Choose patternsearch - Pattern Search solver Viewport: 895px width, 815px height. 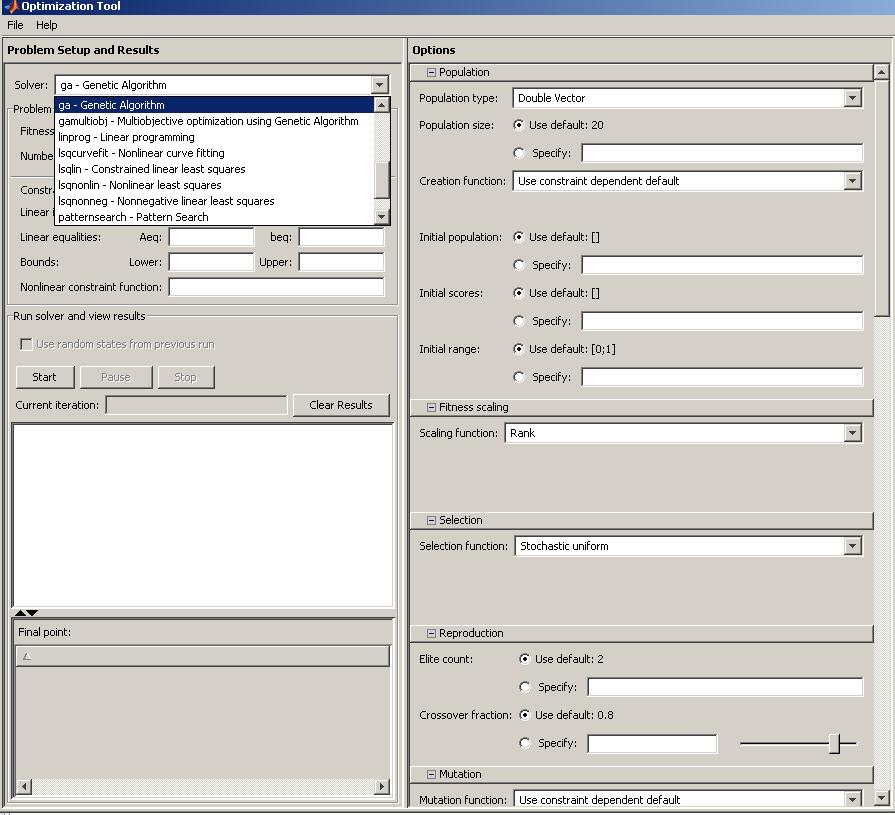[x=214, y=217]
